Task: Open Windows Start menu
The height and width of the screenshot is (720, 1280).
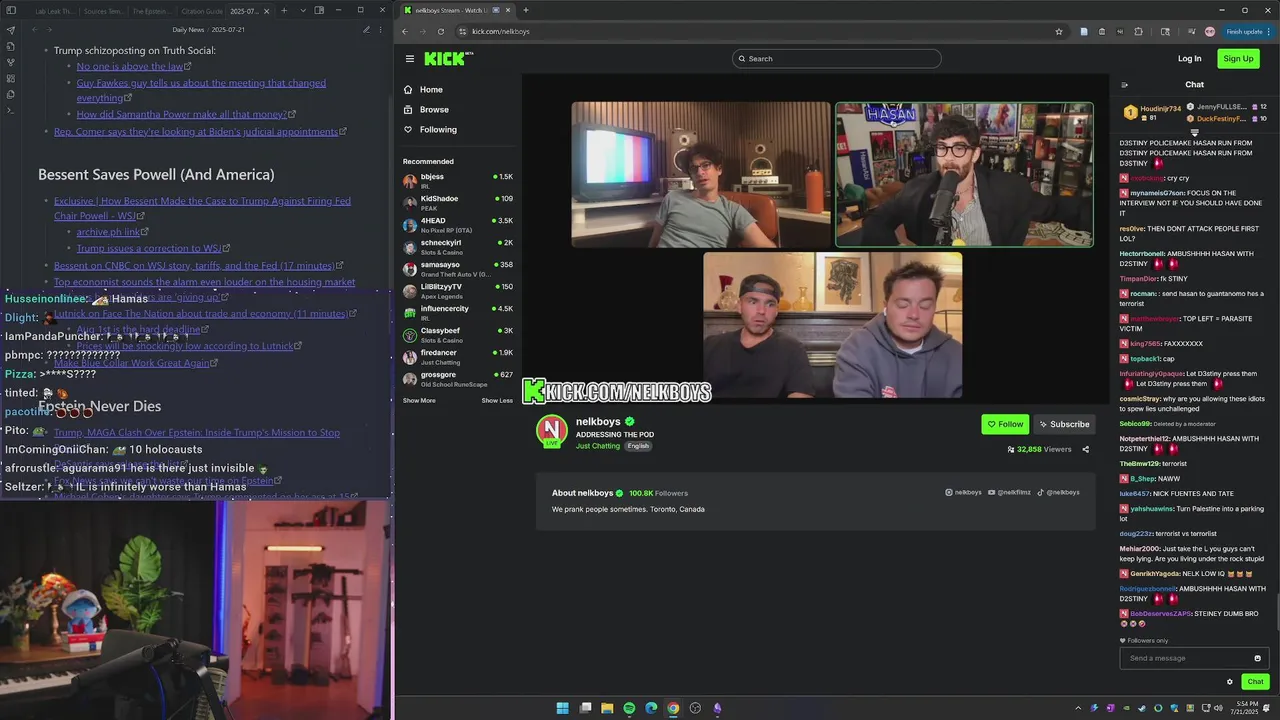Action: (x=562, y=708)
